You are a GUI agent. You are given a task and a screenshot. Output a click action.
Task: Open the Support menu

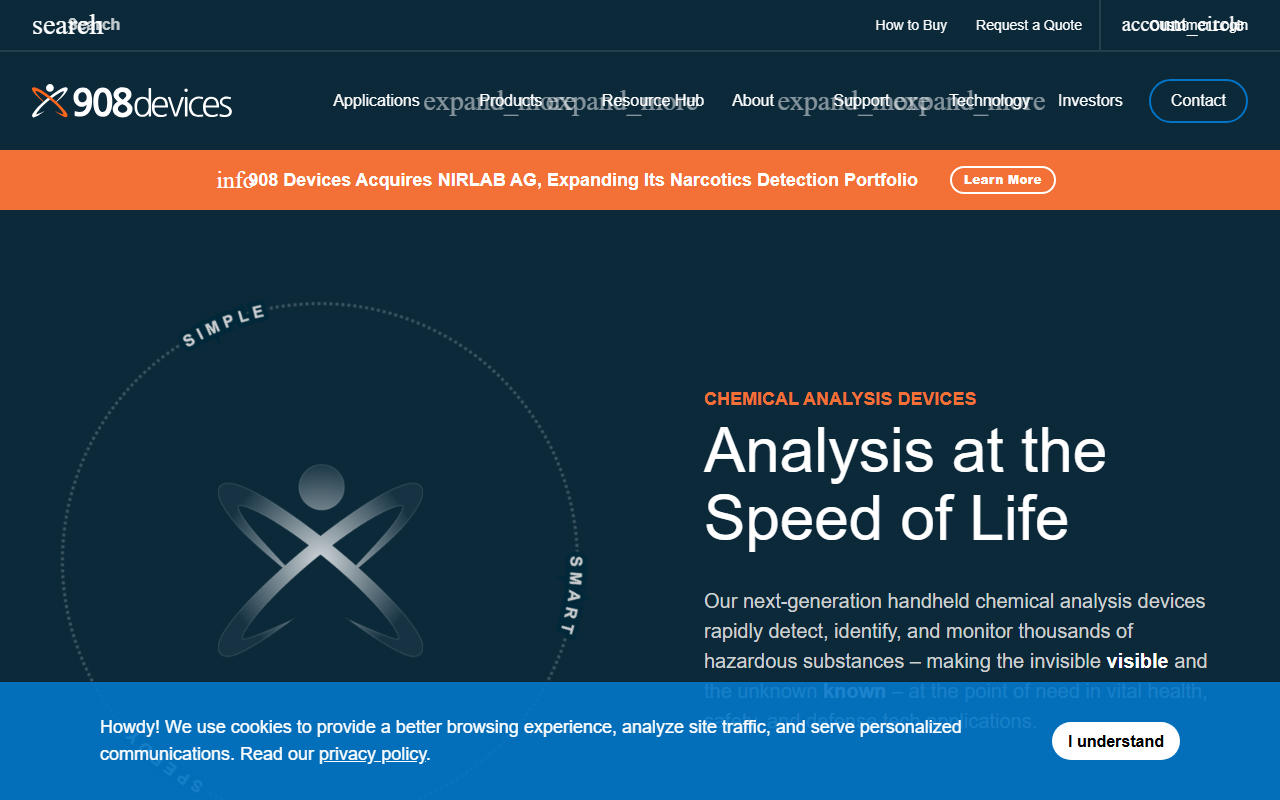coord(862,101)
